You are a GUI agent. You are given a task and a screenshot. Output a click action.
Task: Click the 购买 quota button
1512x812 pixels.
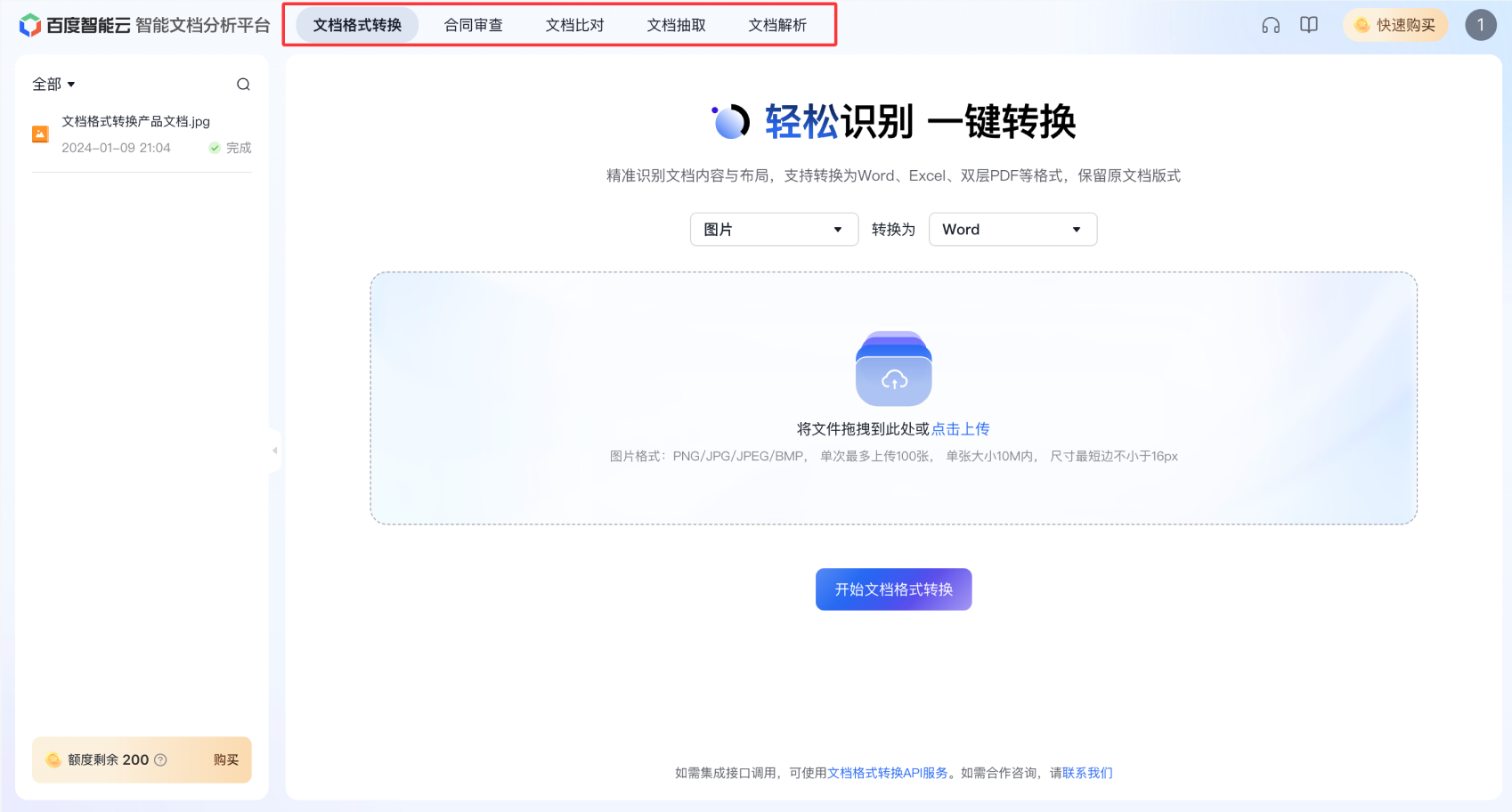(226, 759)
